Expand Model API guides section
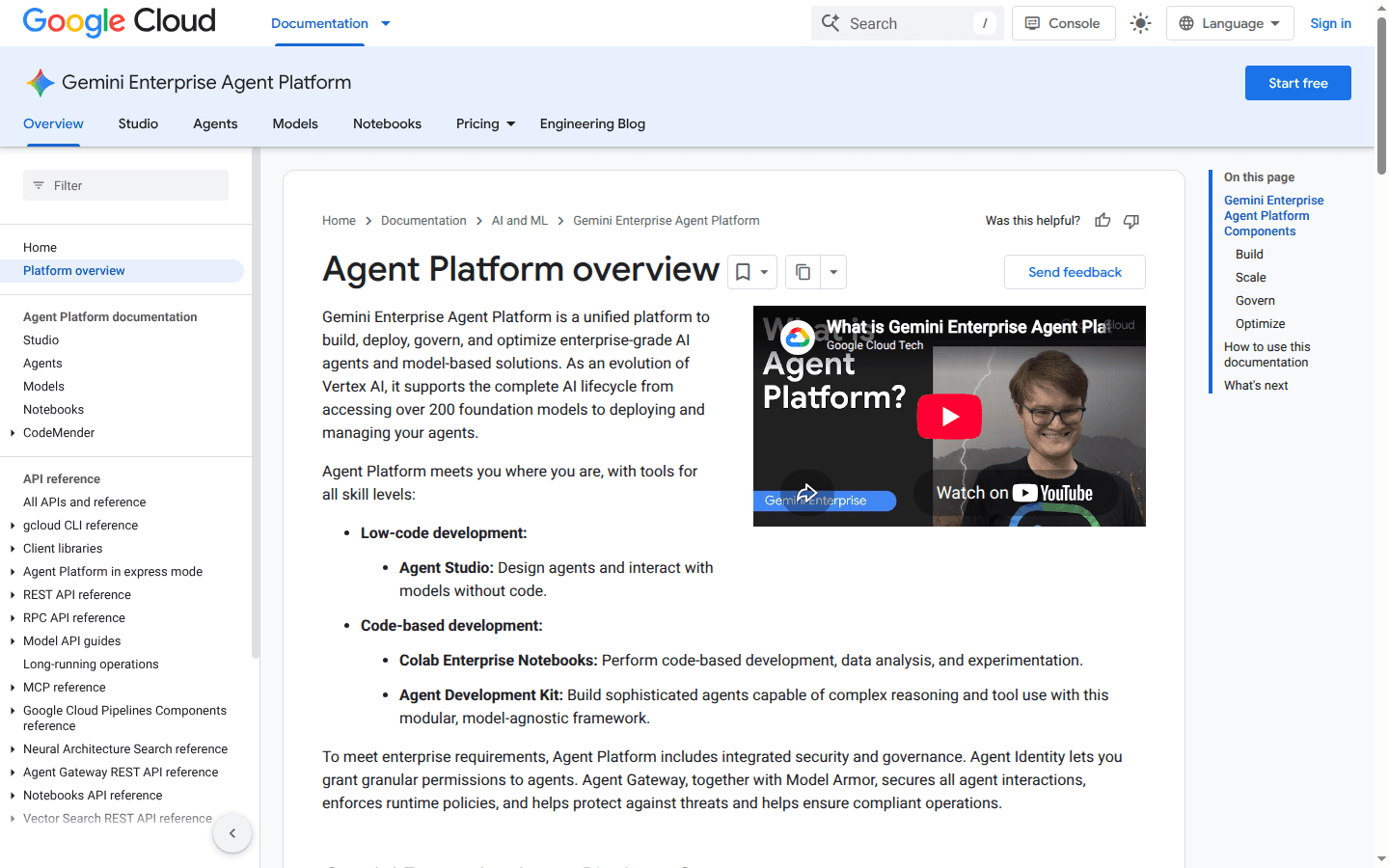1389x868 pixels. (x=13, y=641)
